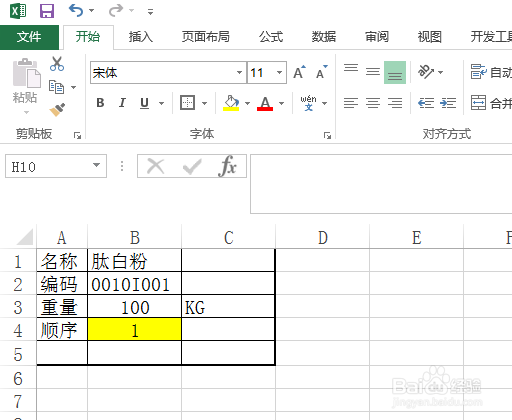
Task: Expand the underline style dropdown arrow
Action: (x=161, y=103)
